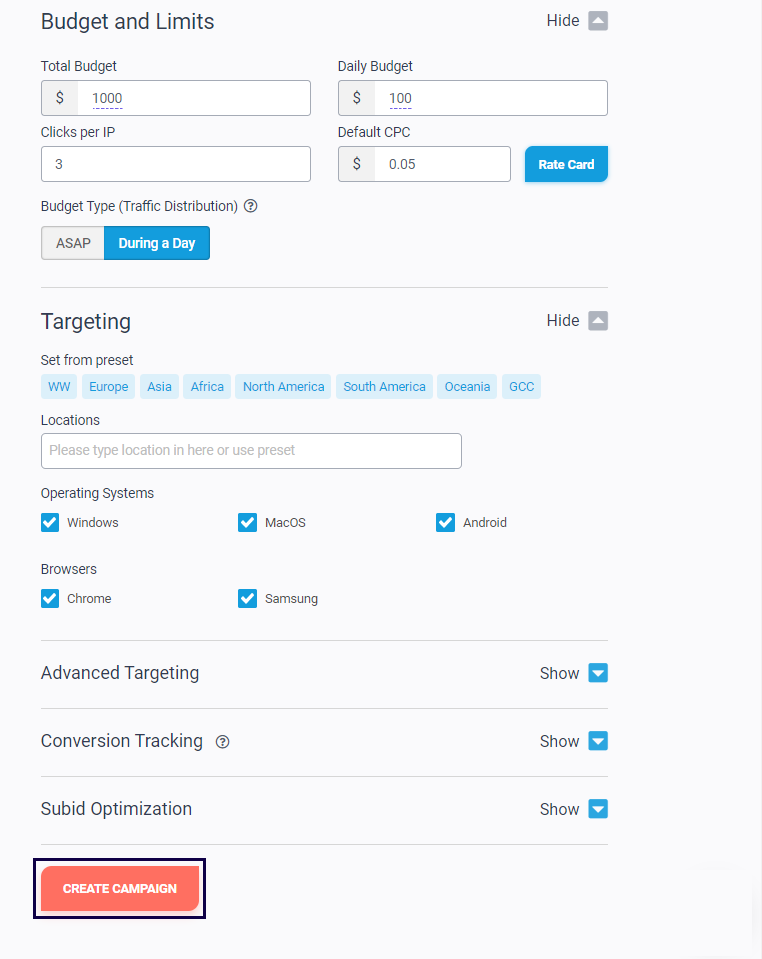Toggle the MacOS checkbox

coord(248,522)
